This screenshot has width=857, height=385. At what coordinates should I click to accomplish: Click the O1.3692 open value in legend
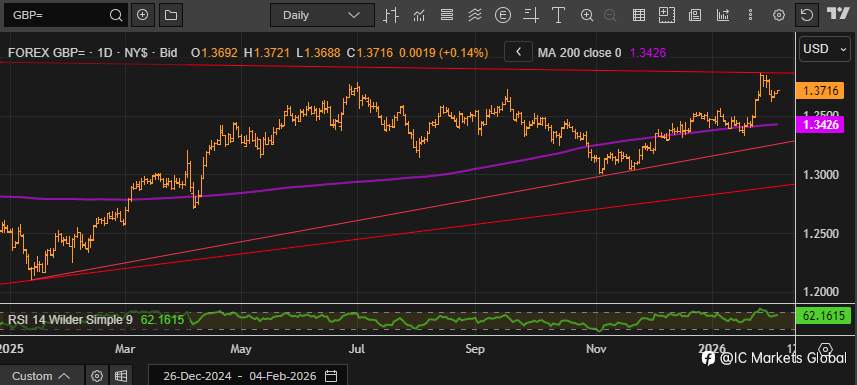coord(214,52)
